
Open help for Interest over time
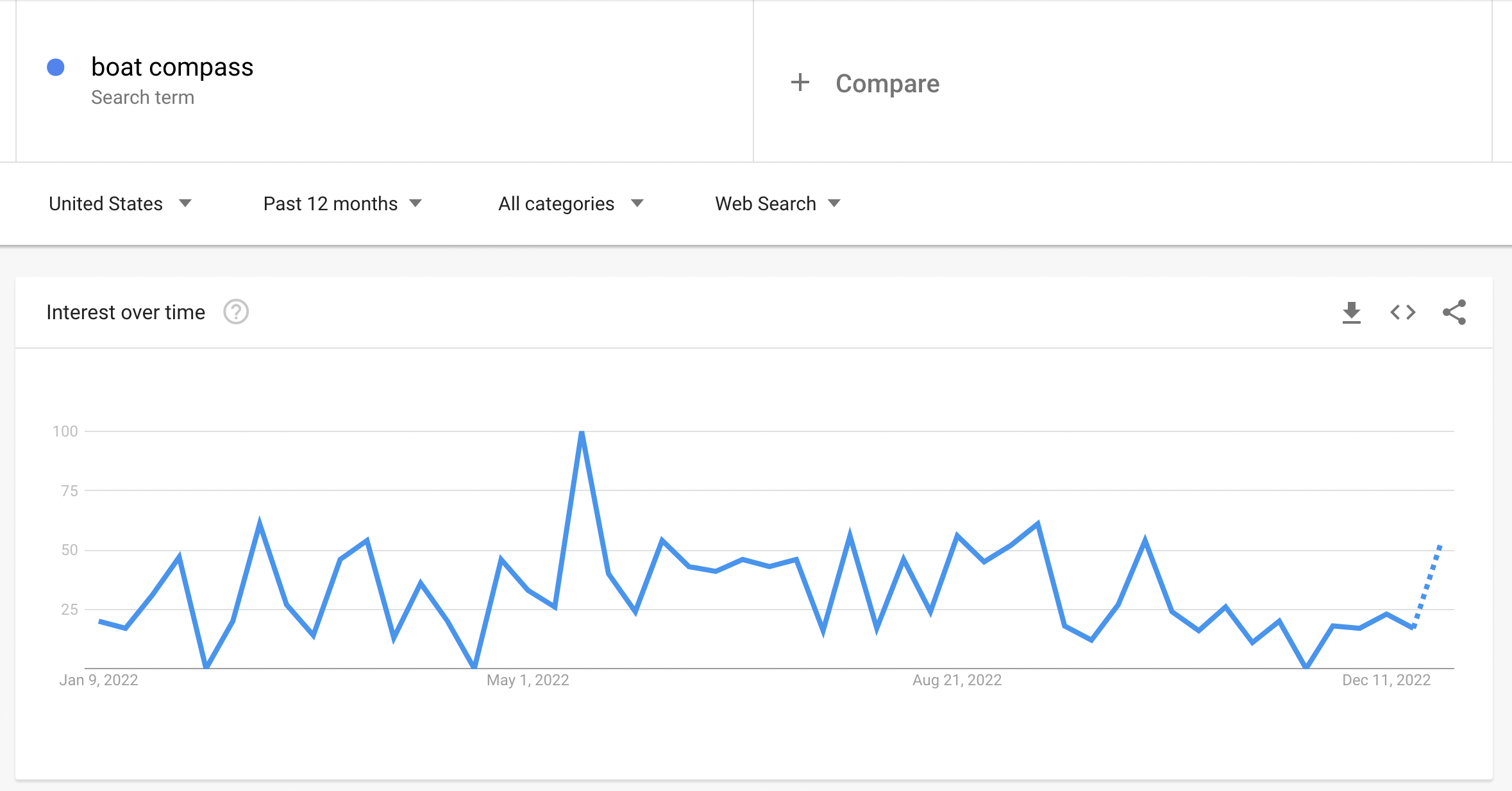[236, 312]
